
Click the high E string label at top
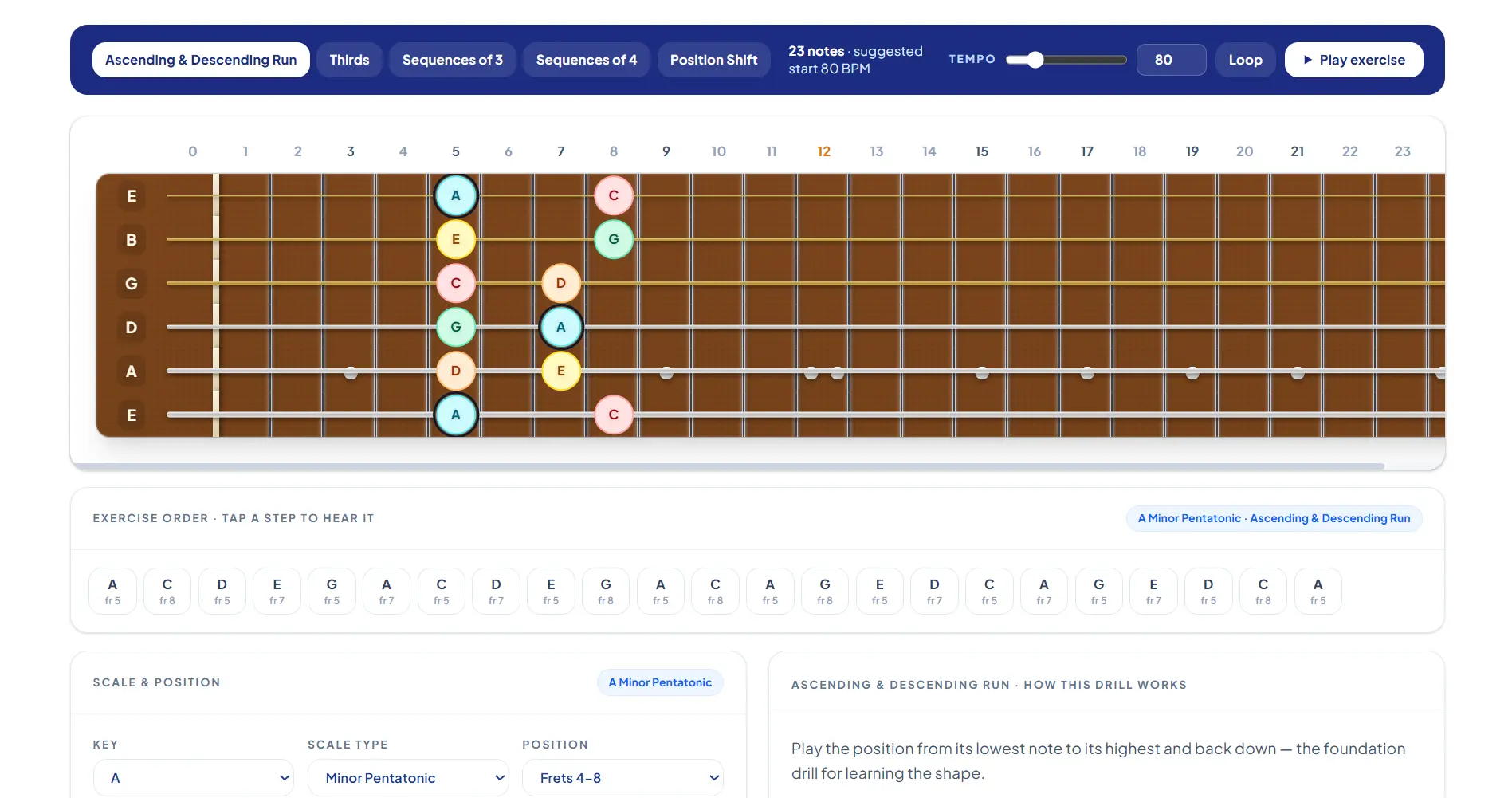[132, 195]
